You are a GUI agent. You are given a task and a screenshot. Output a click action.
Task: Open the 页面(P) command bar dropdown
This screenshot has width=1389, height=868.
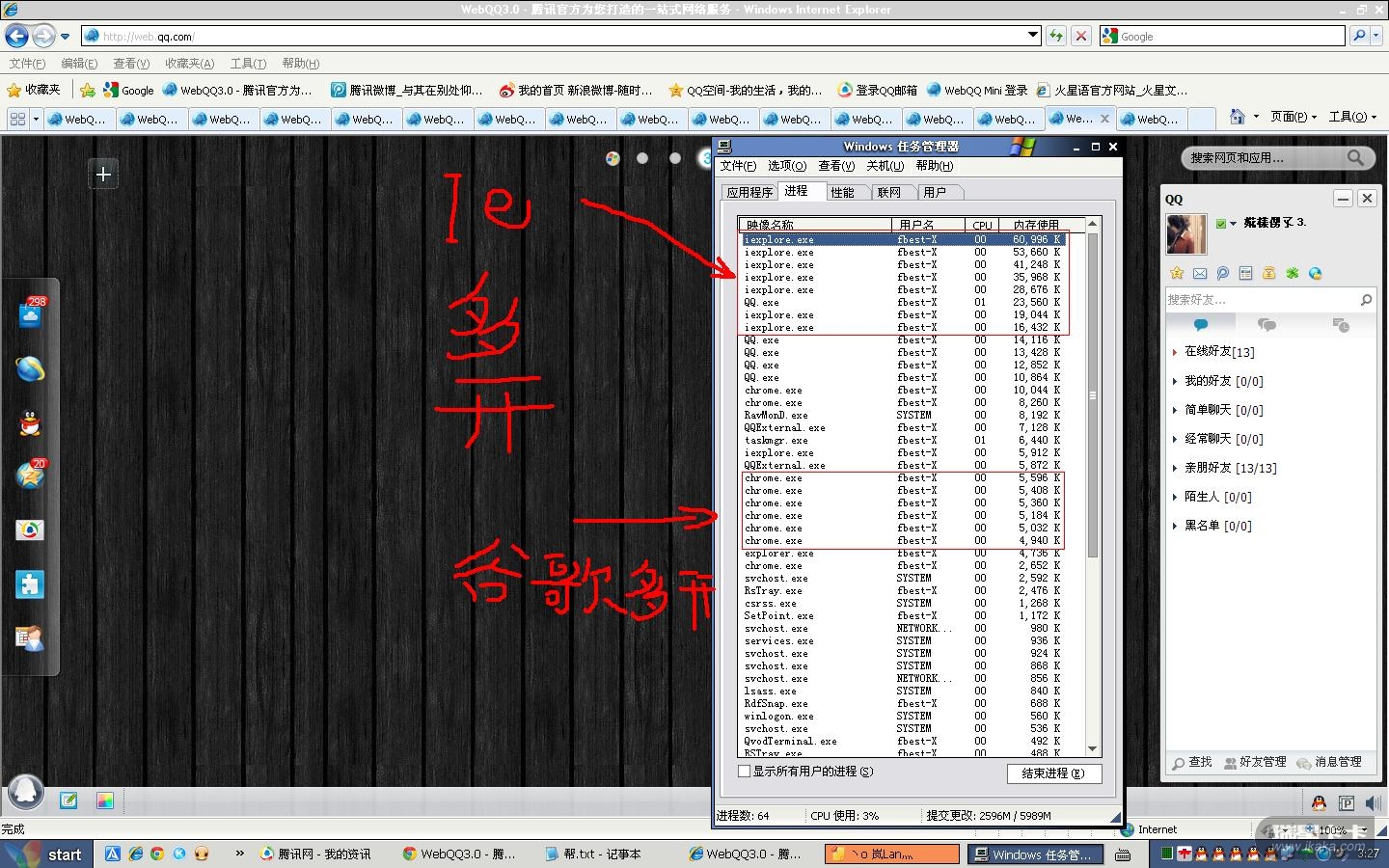coord(1294,117)
